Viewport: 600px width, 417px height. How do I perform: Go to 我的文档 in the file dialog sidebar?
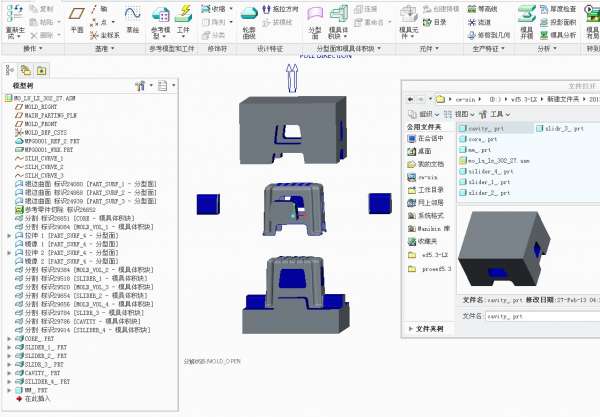(x=426, y=164)
